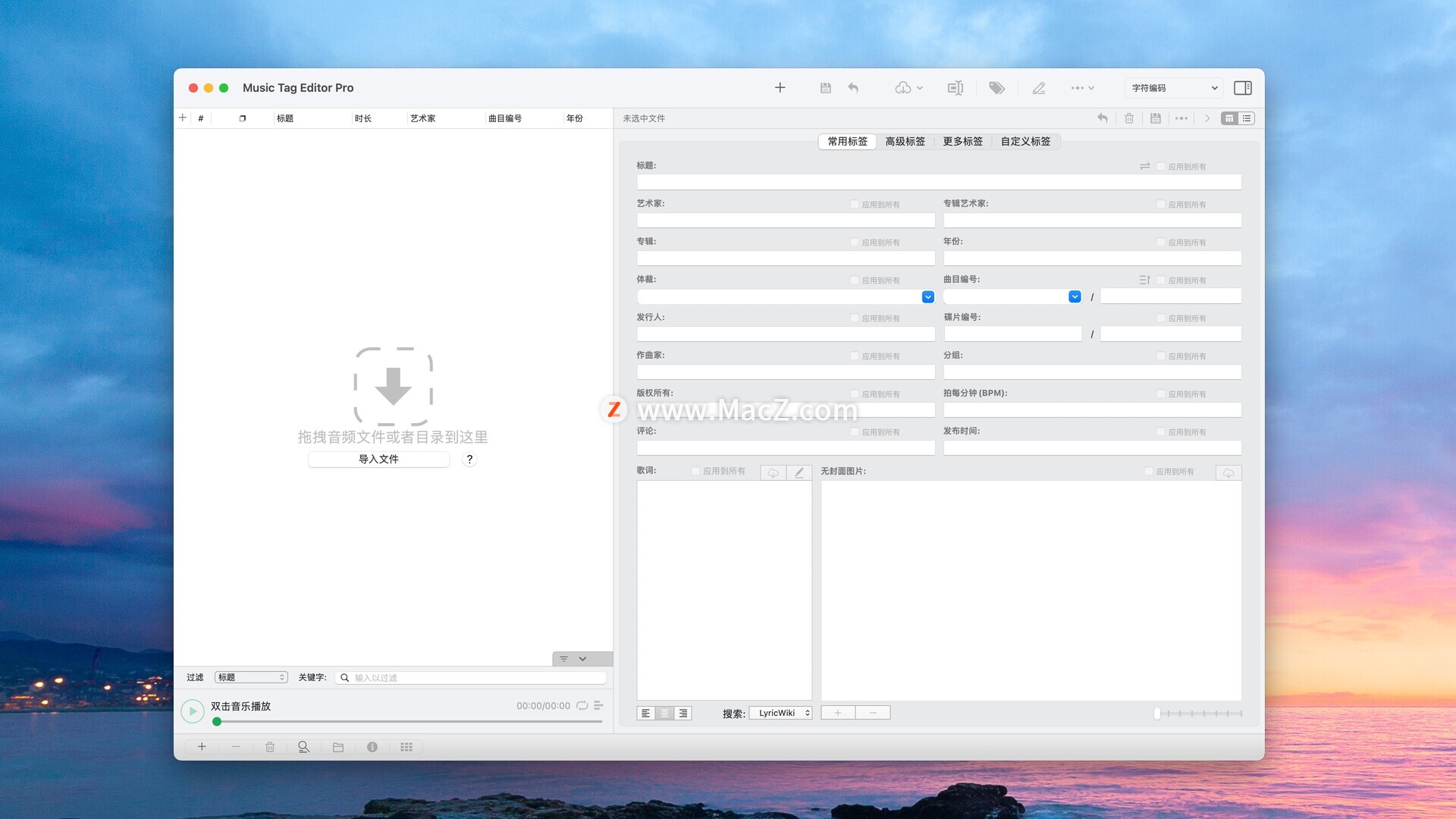Click the keyword filter search field
The height and width of the screenshot is (819, 1456).
point(471,677)
